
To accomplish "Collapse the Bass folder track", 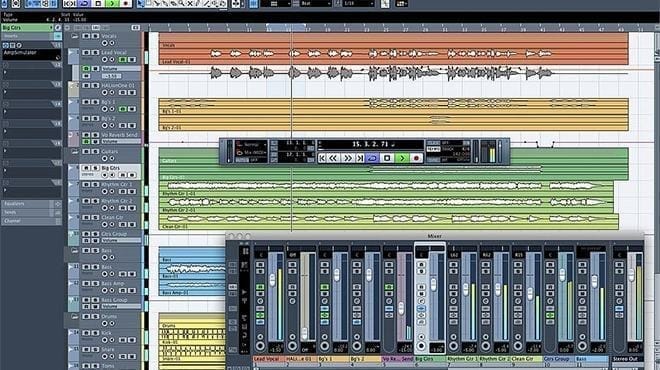I will point(75,250).
